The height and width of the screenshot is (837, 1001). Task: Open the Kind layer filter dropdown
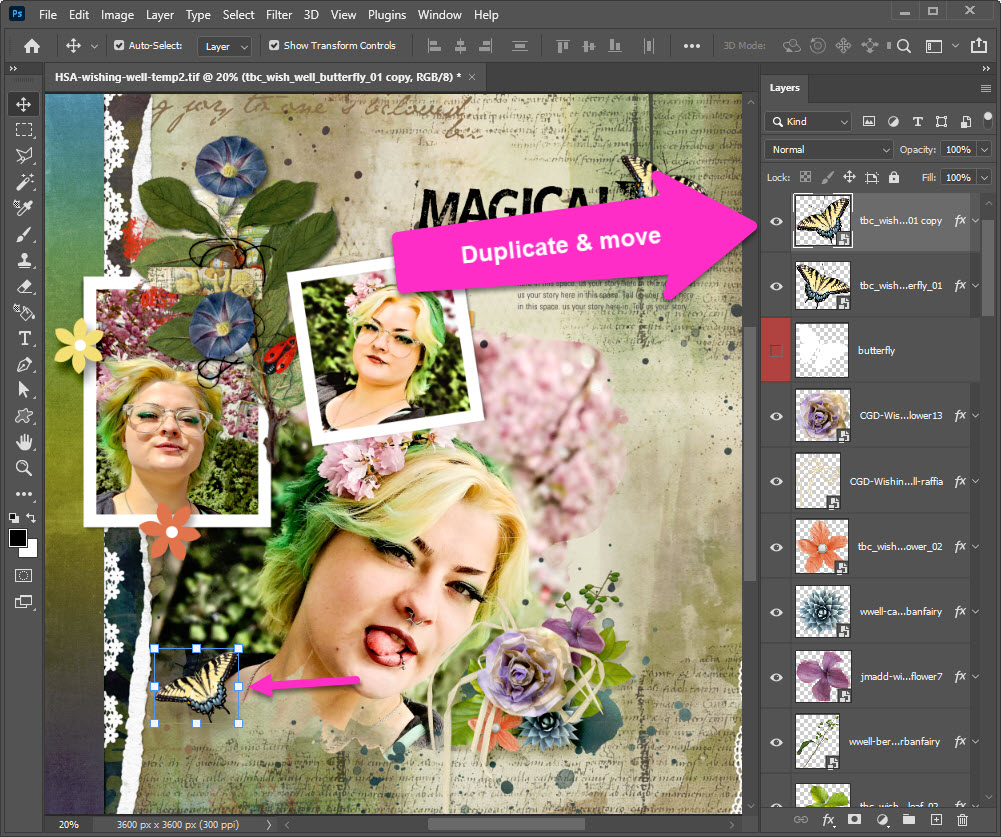tap(808, 121)
